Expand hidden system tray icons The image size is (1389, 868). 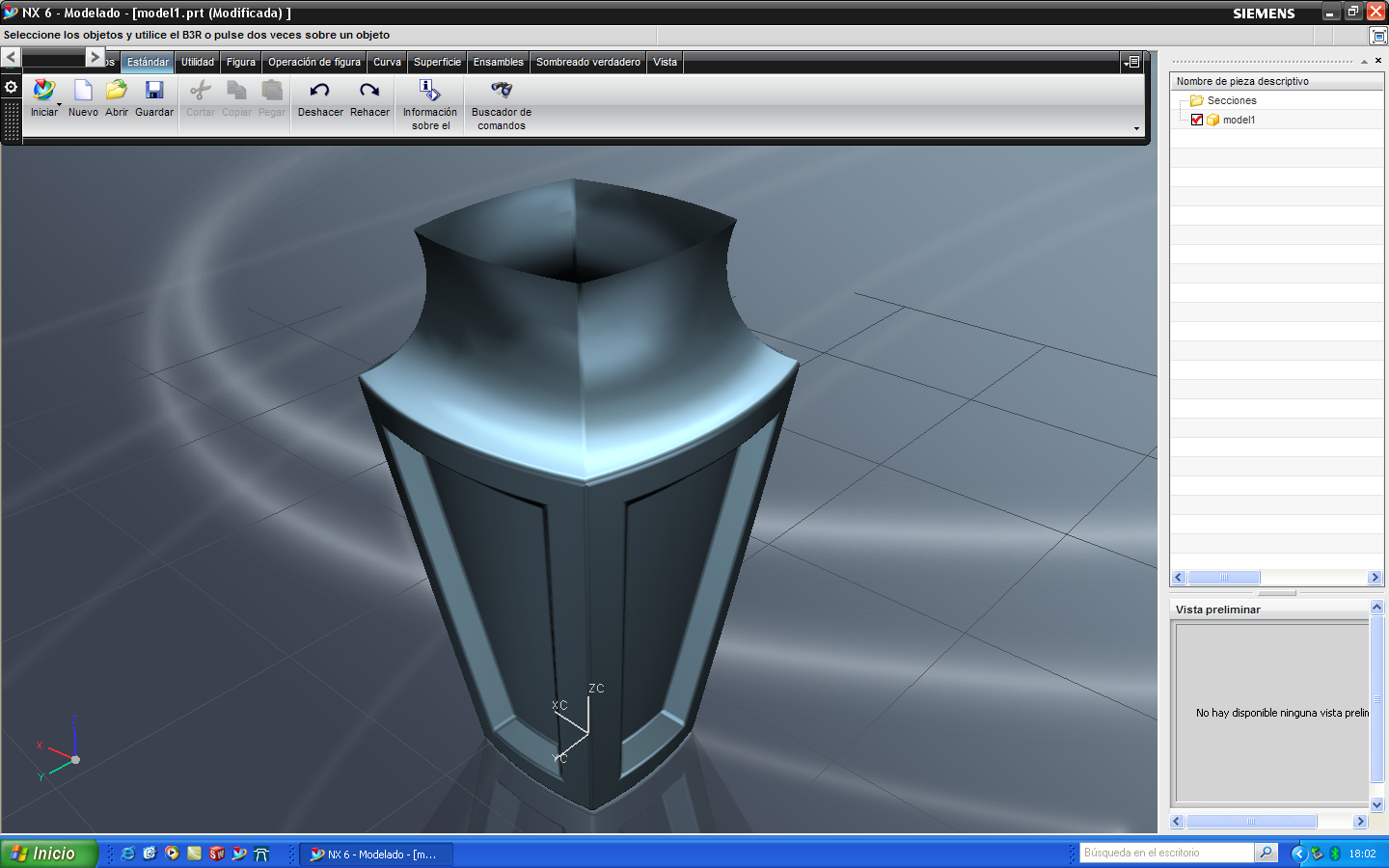pos(1298,854)
